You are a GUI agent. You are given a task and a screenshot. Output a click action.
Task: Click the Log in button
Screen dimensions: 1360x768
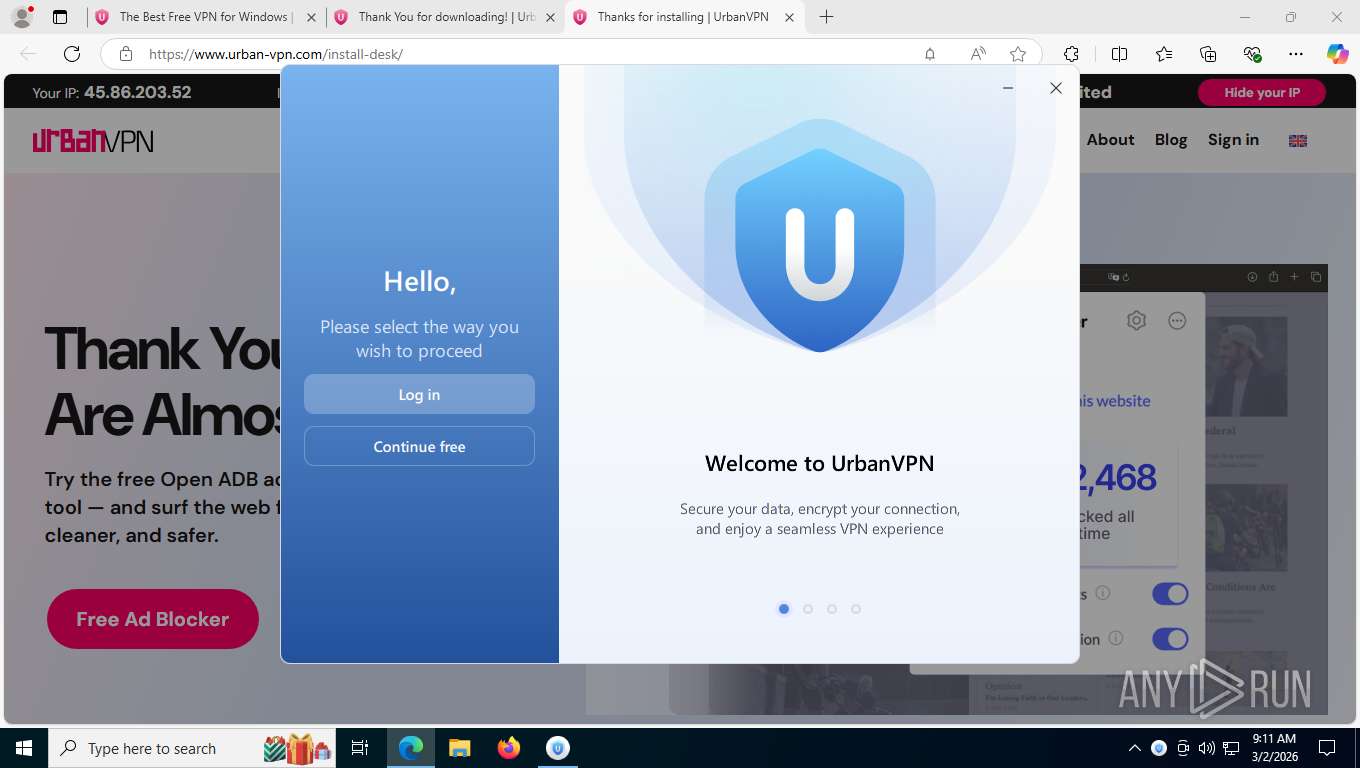click(x=419, y=394)
